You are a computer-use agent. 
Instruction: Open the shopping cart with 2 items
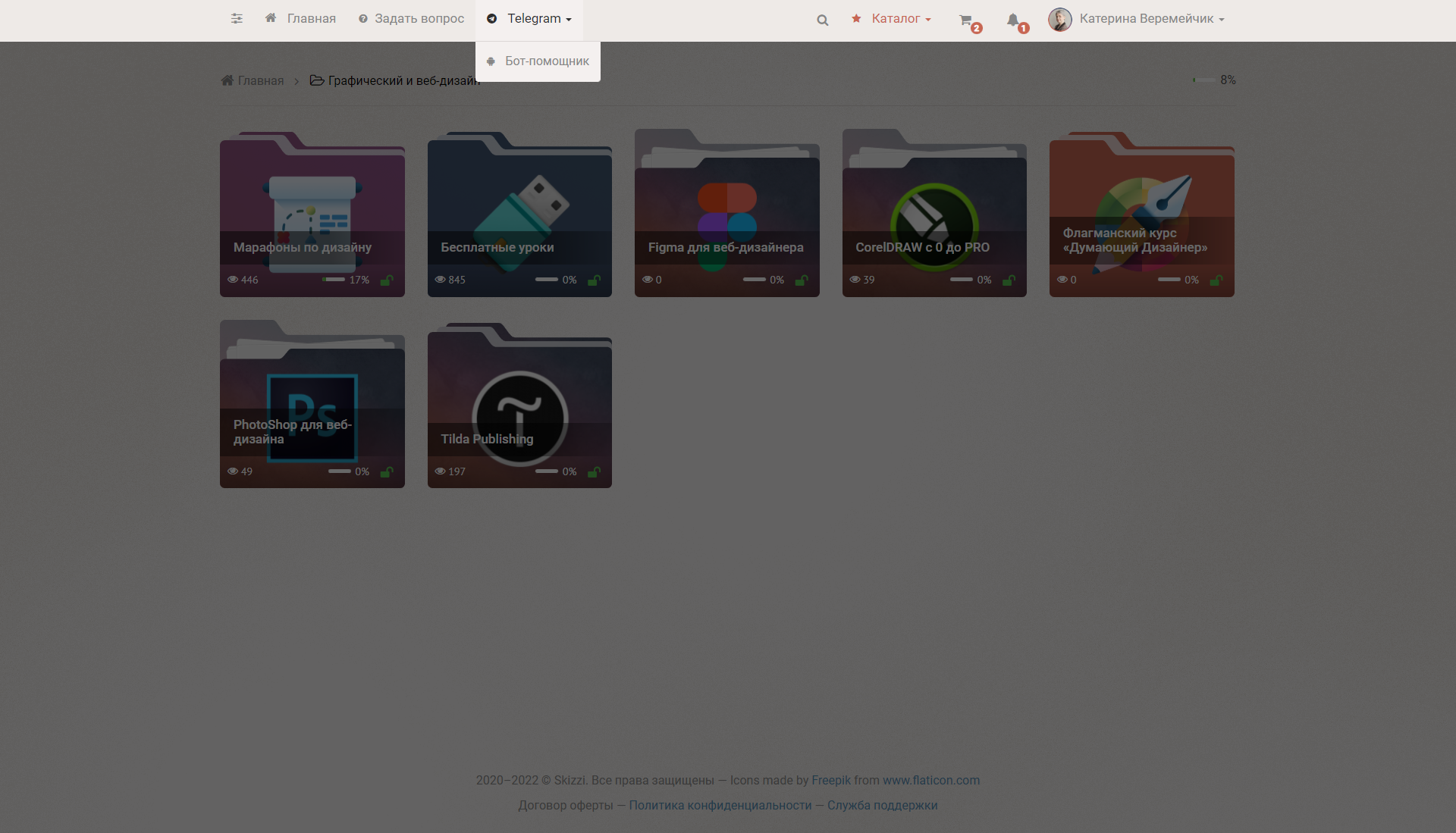pos(969,22)
